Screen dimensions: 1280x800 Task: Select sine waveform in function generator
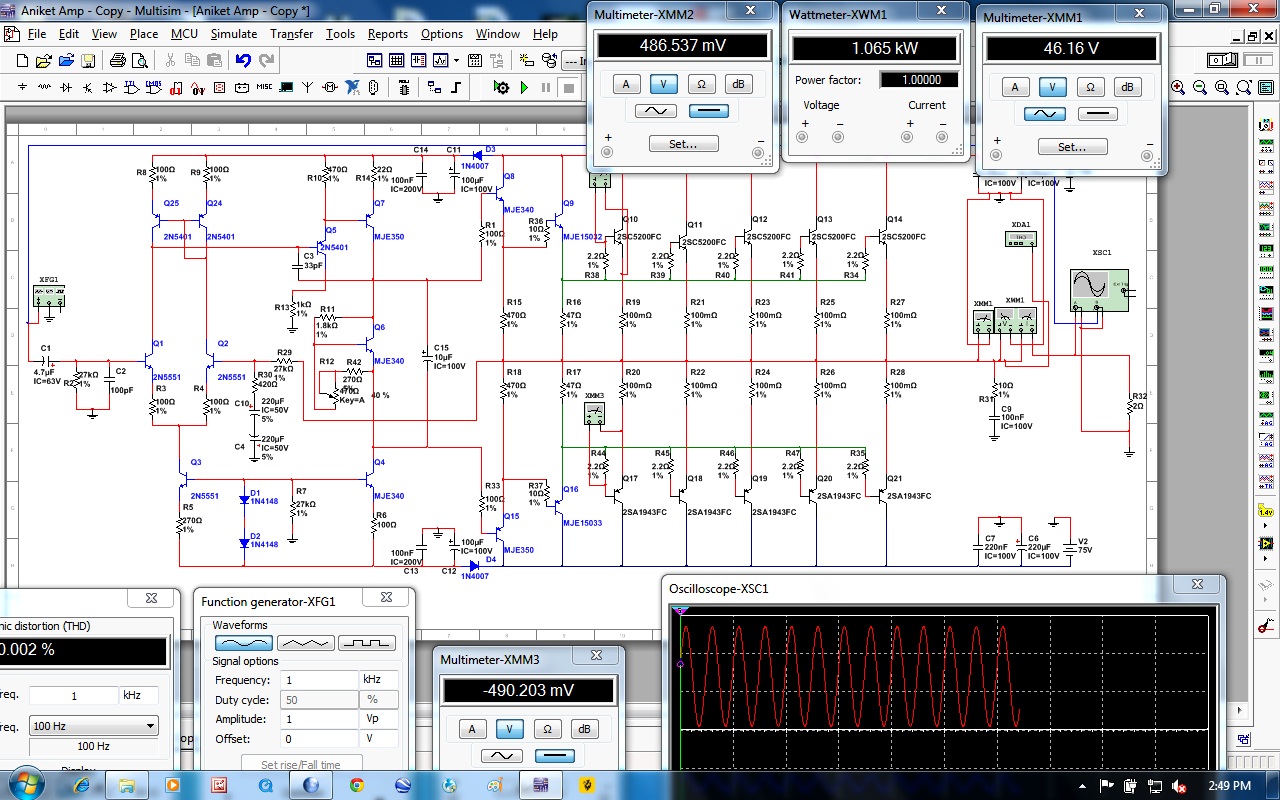coord(243,643)
